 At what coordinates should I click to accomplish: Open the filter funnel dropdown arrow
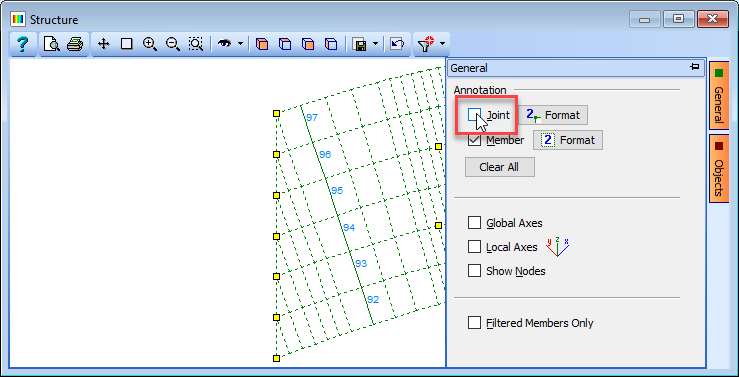point(443,44)
